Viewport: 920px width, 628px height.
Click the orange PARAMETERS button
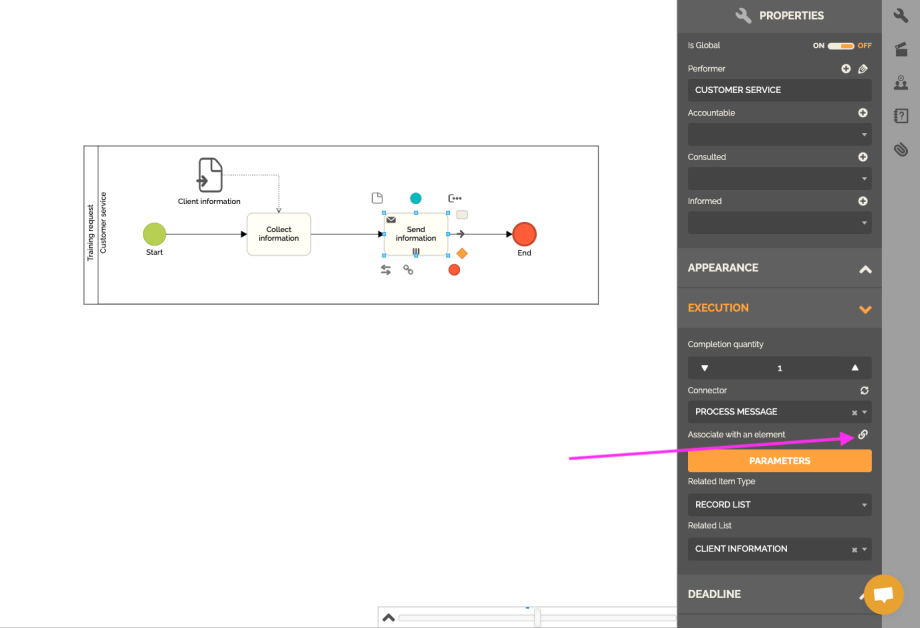(779, 460)
